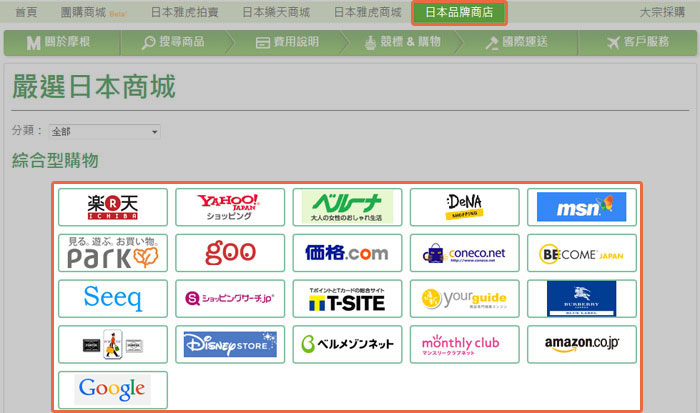This screenshot has width=700, height=413.
Task: Click the Seeq logo tile
Action: (x=113, y=299)
